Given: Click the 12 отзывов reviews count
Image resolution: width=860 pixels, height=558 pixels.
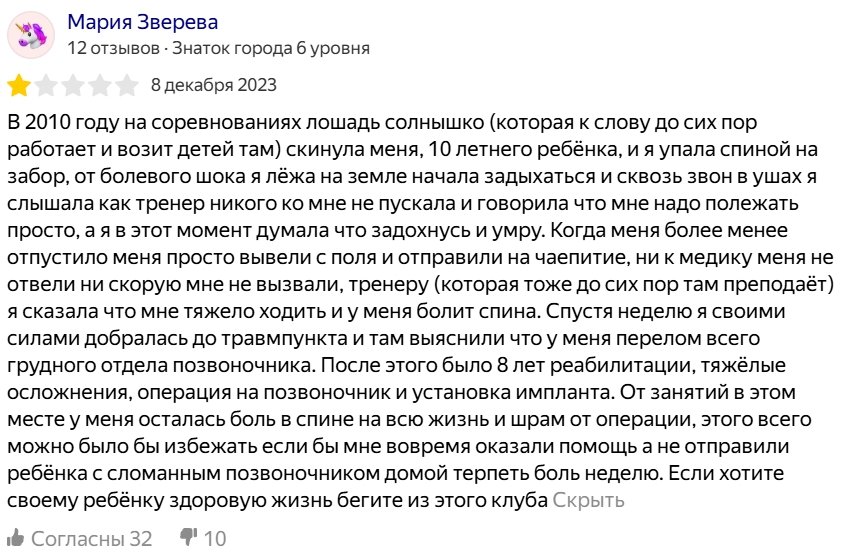Looking at the screenshot, I should click(x=114, y=47).
